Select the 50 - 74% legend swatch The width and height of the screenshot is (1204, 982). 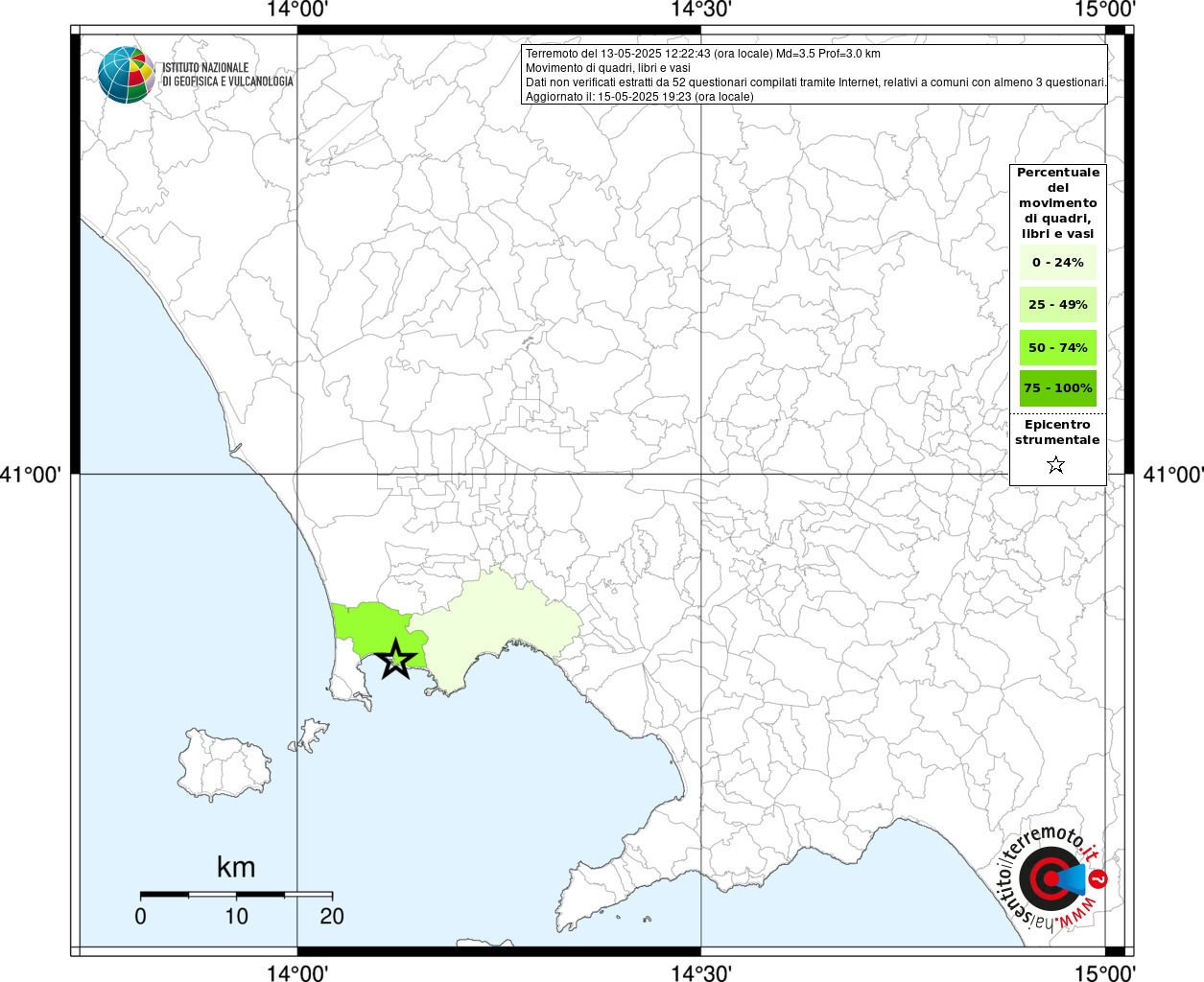tap(1057, 347)
